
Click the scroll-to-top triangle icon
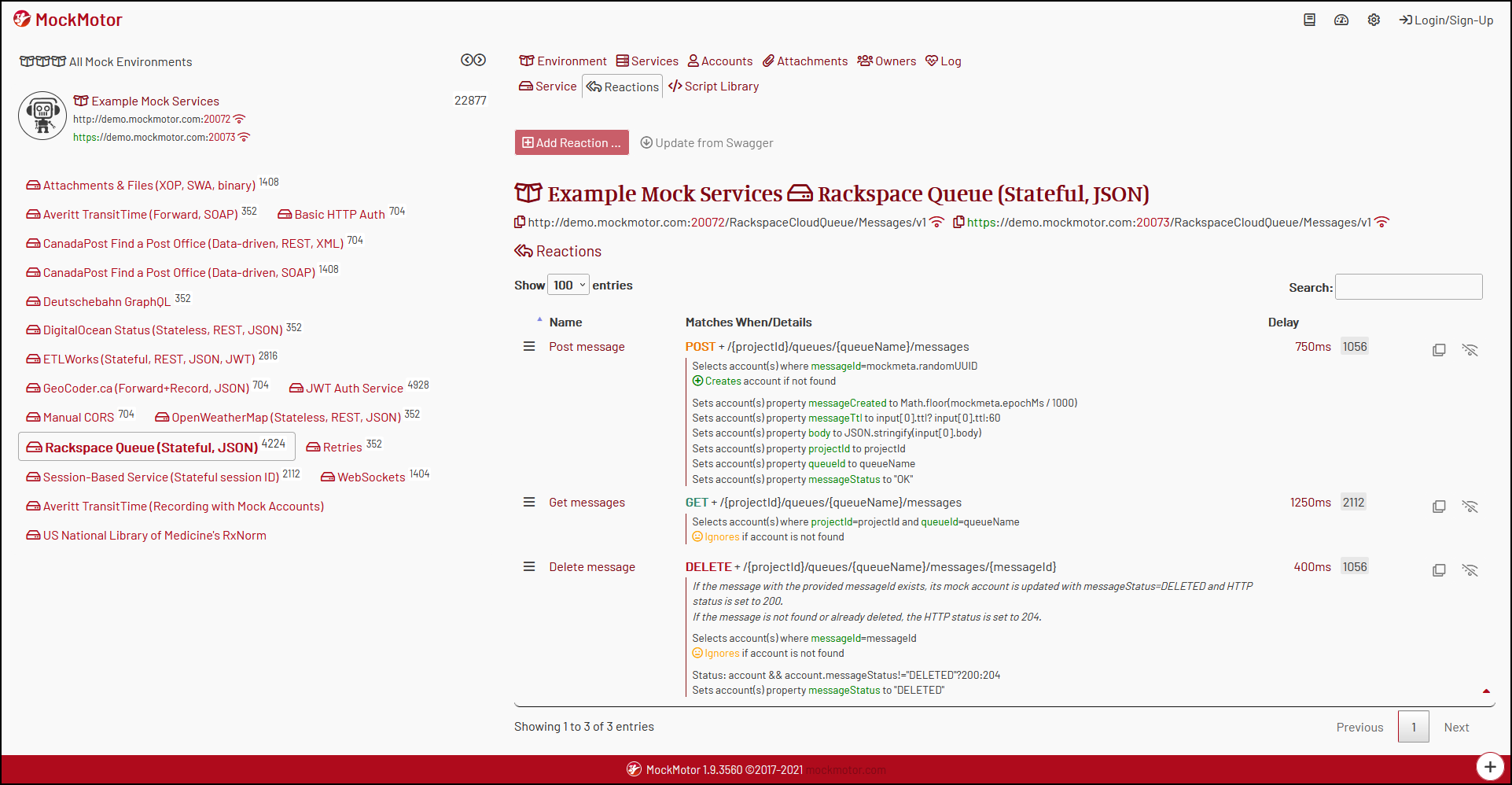point(1486,691)
